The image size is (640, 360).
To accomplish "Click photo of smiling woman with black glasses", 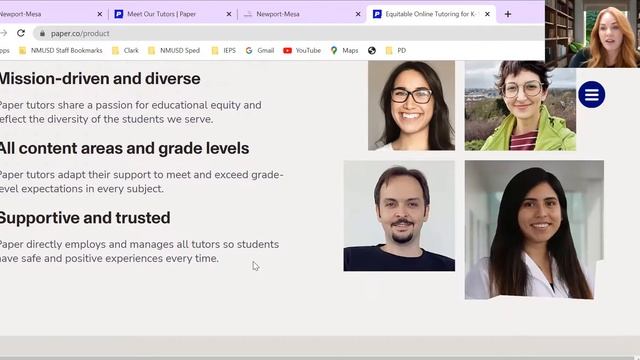I will point(411,105).
